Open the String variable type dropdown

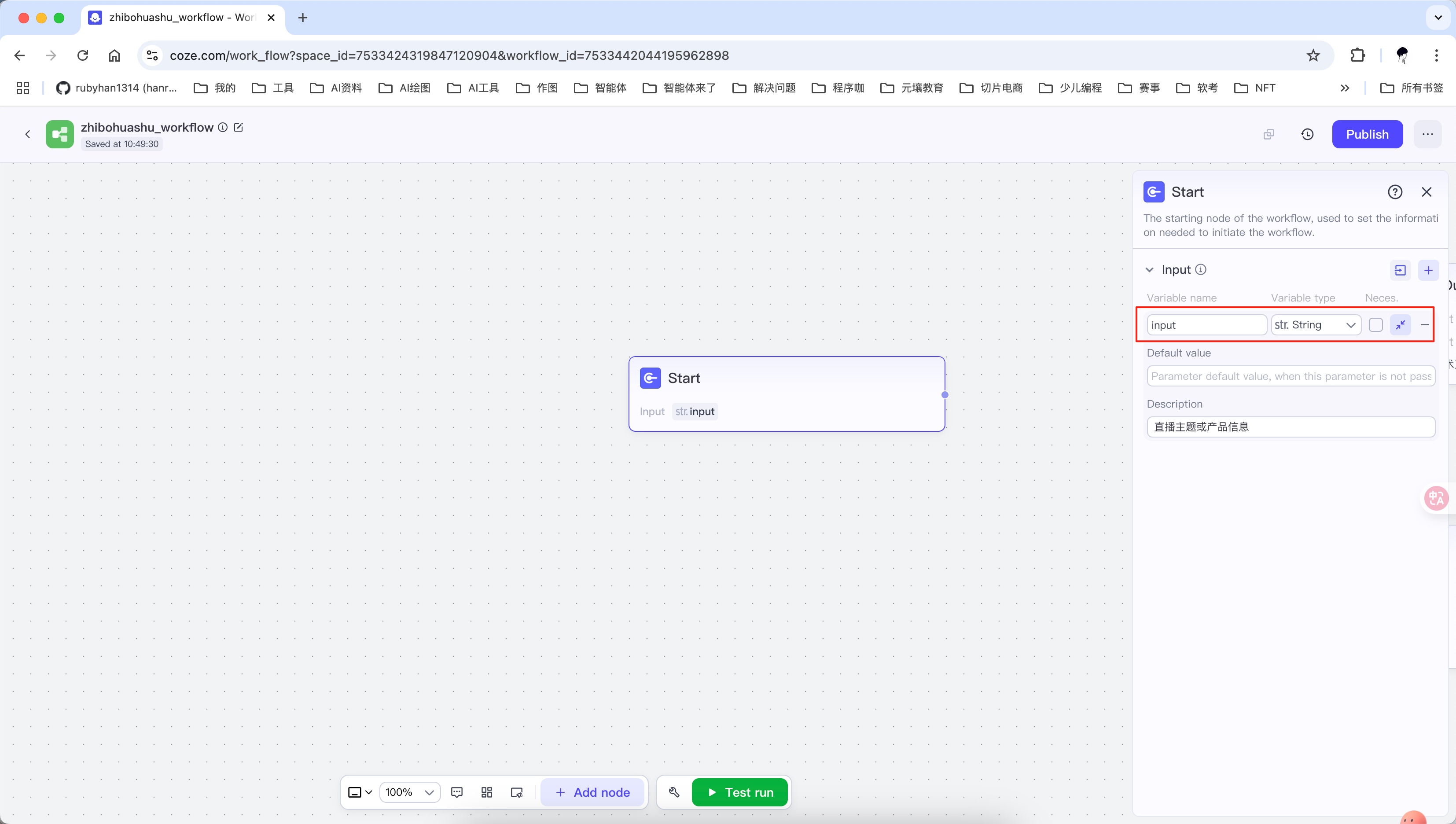(1315, 325)
